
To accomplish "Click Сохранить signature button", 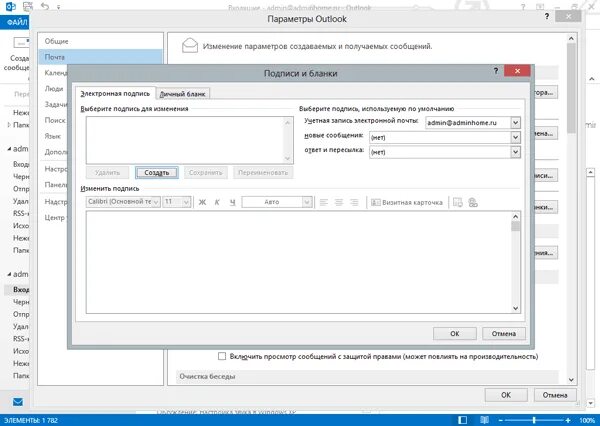I will 205,173.
